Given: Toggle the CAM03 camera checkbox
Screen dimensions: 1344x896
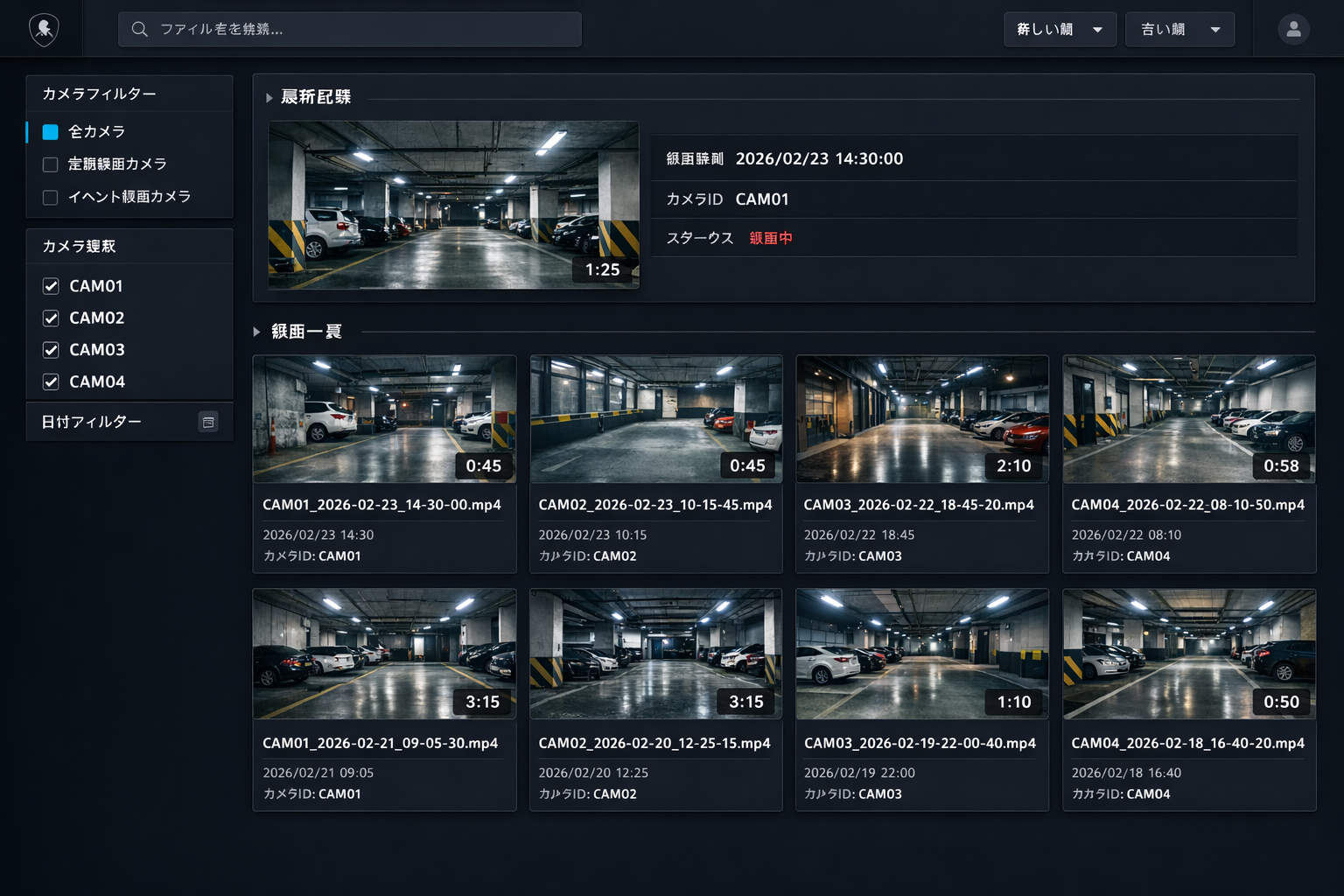Looking at the screenshot, I should [51, 350].
